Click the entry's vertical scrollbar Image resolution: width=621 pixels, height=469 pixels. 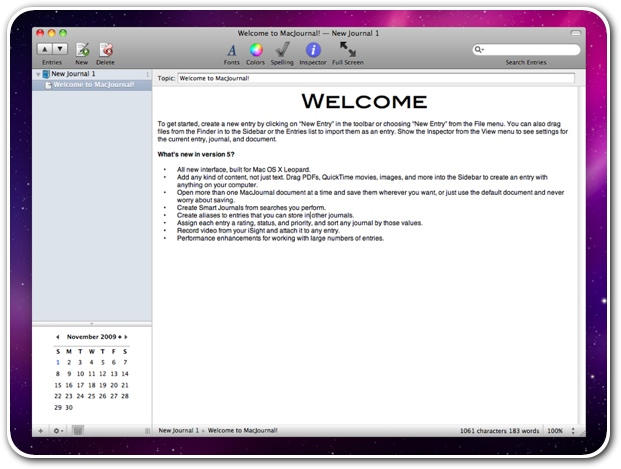(581, 255)
